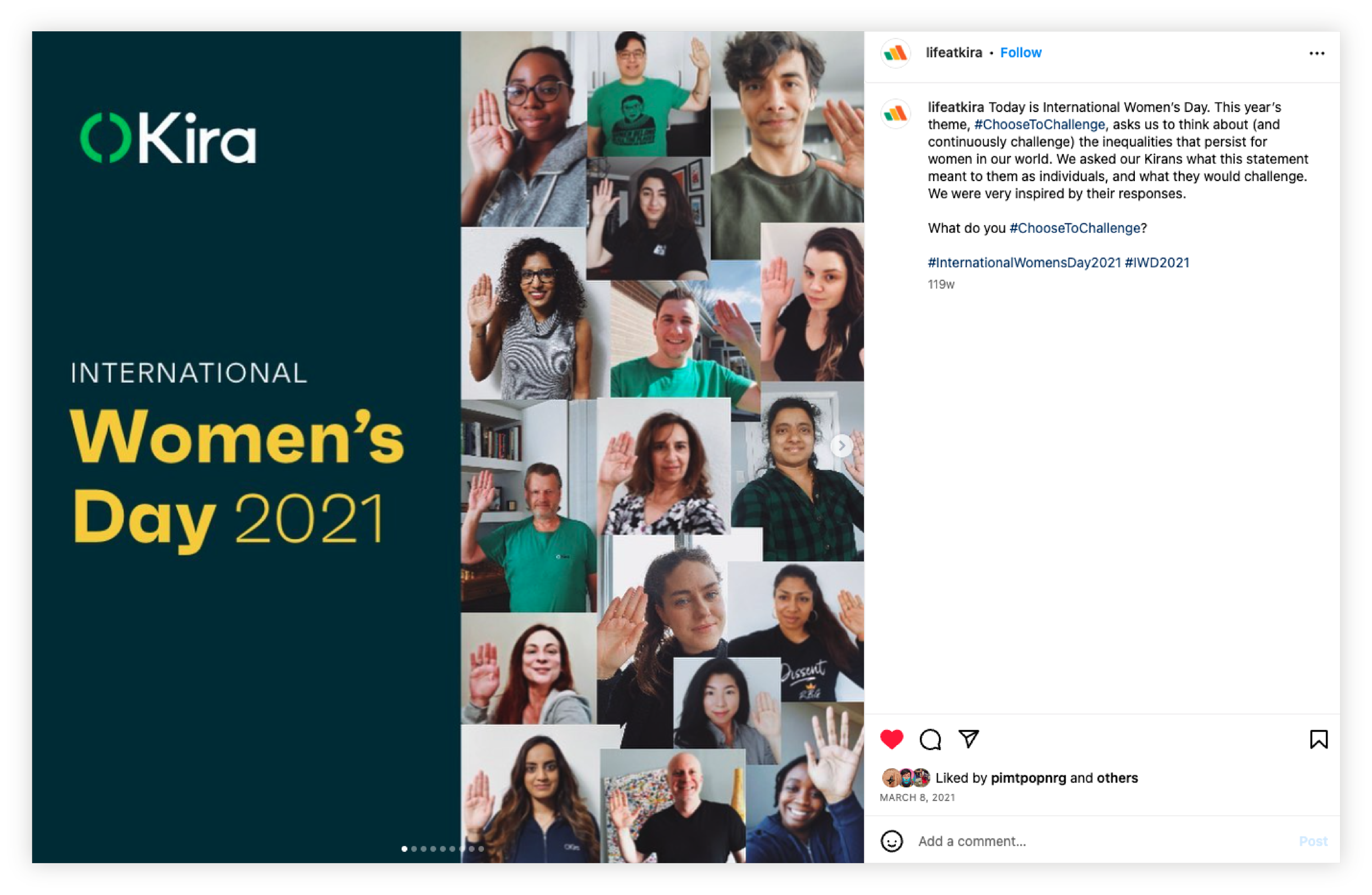Open comments with the speech bubble icon
The height and width of the screenshot is (895, 1372).
tap(930, 739)
